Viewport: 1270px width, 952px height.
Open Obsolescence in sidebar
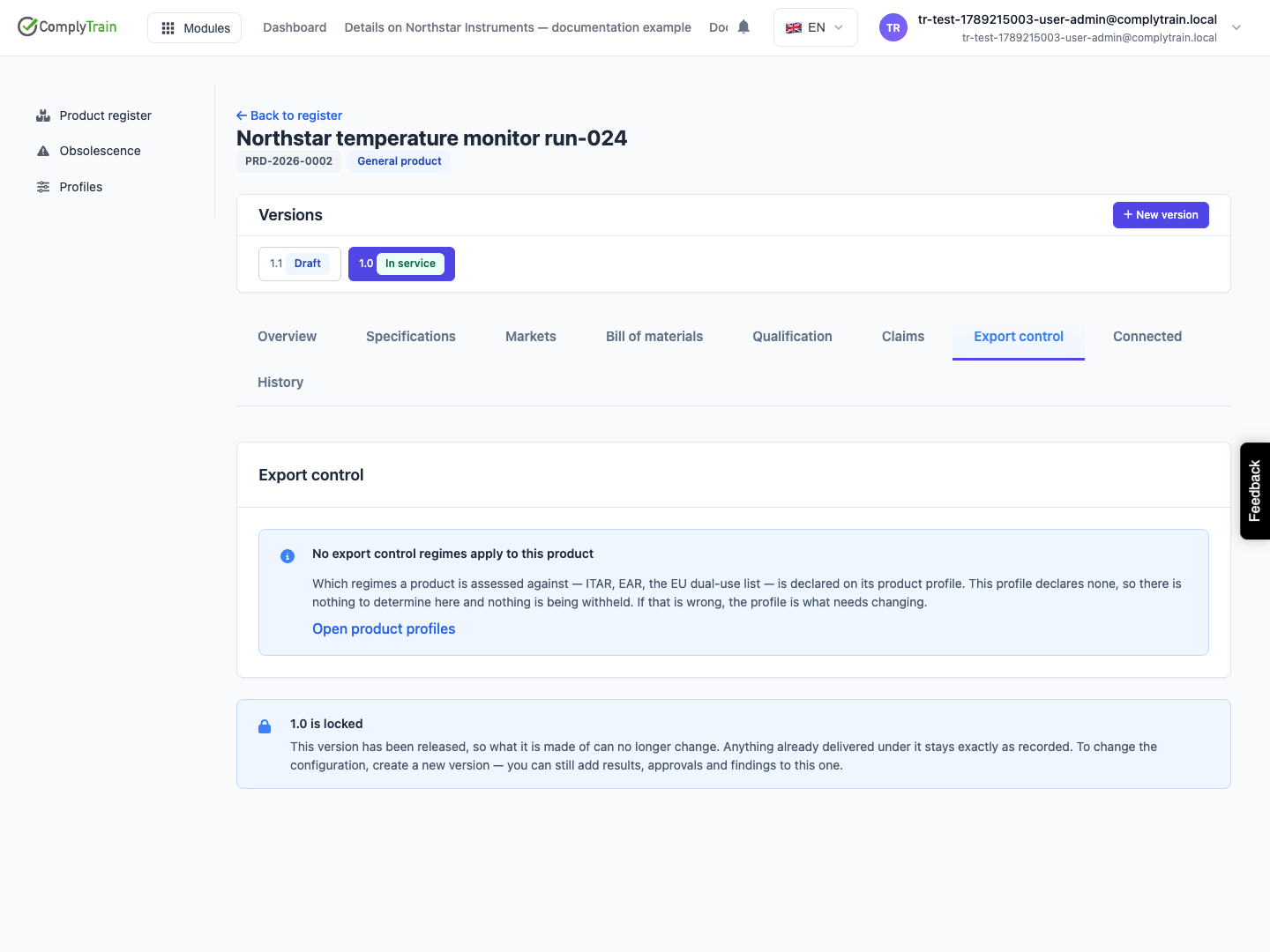100,151
